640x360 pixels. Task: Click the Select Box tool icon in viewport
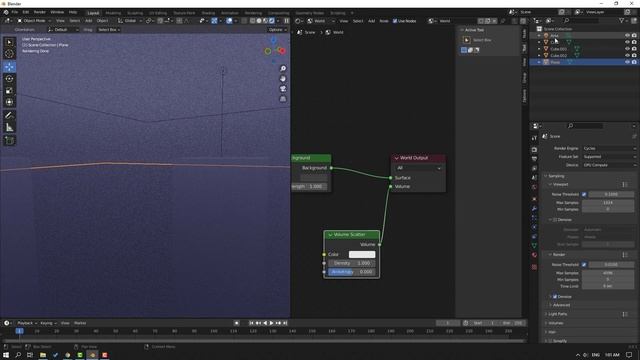coord(9,42)
